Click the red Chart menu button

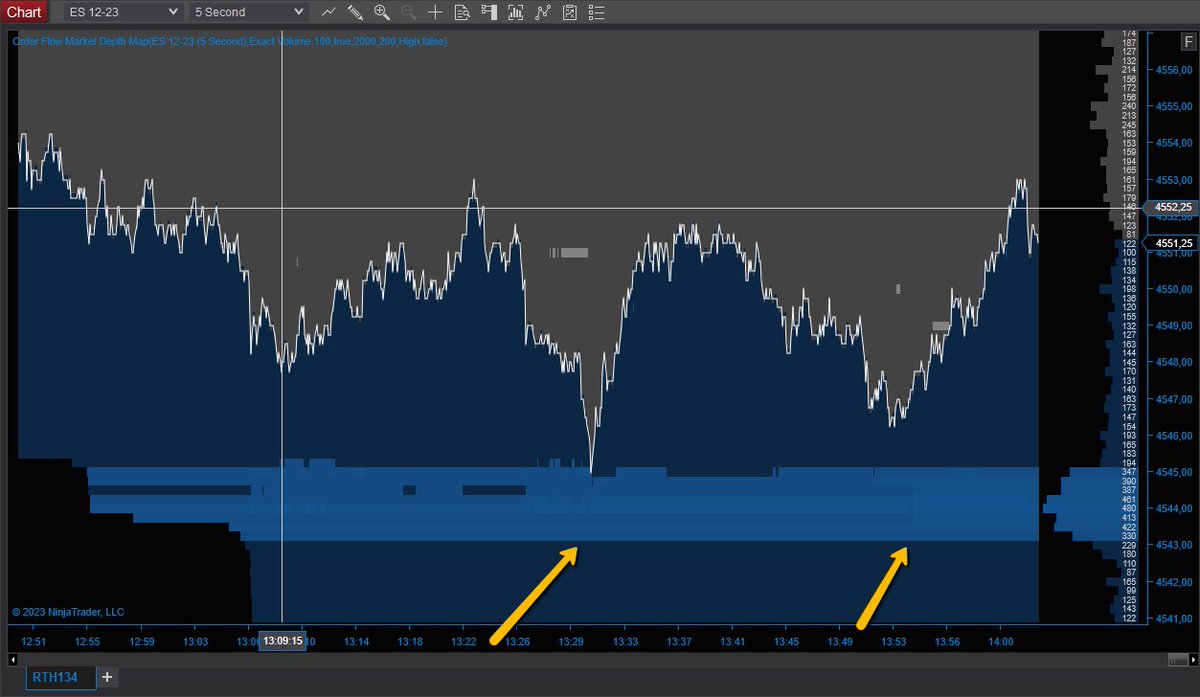pos(24,12)
